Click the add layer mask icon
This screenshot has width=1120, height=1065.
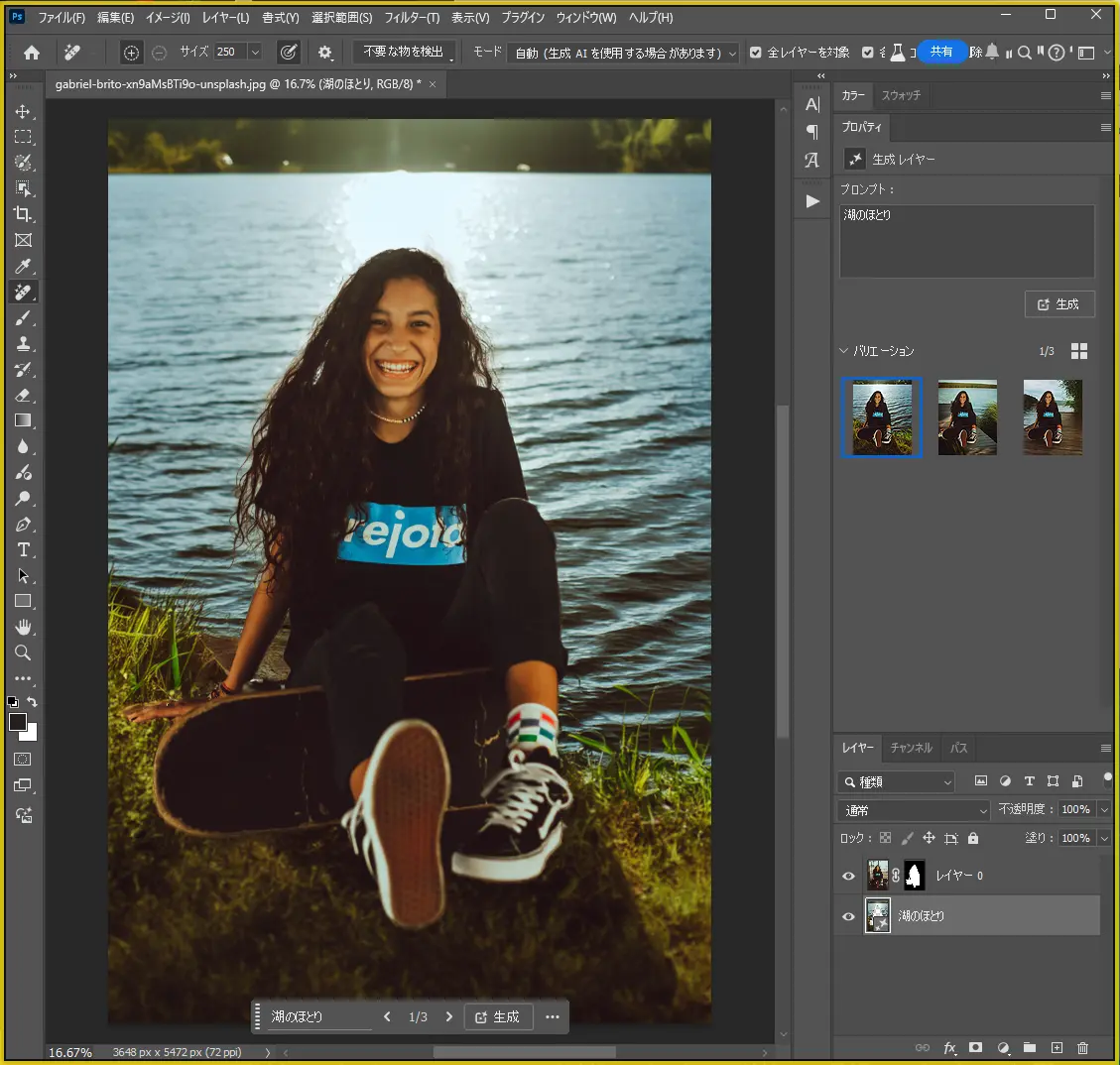pos(975,1048)
